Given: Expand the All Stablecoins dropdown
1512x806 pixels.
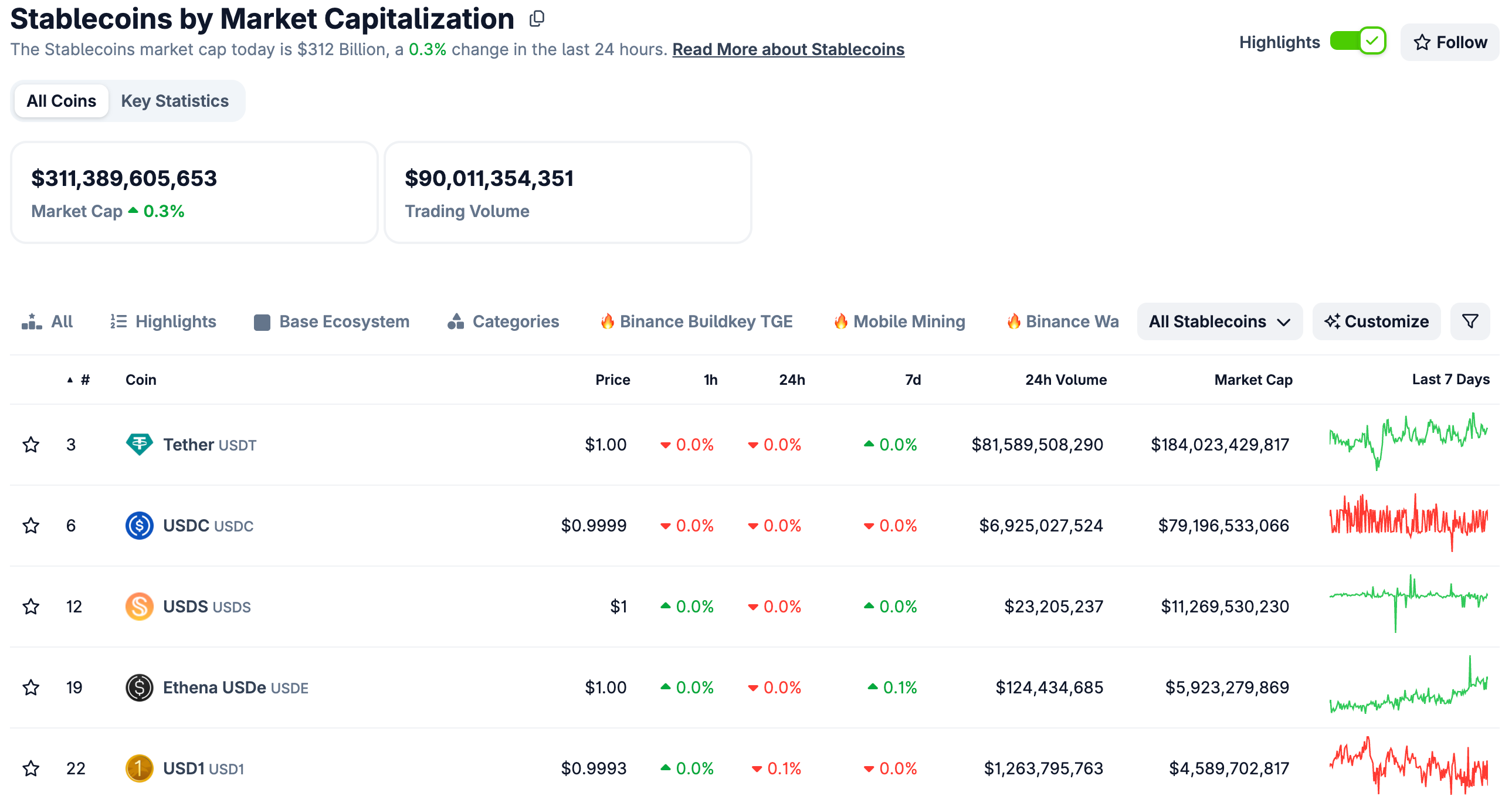Looking at the screenshot, I should pos(1219,321).
